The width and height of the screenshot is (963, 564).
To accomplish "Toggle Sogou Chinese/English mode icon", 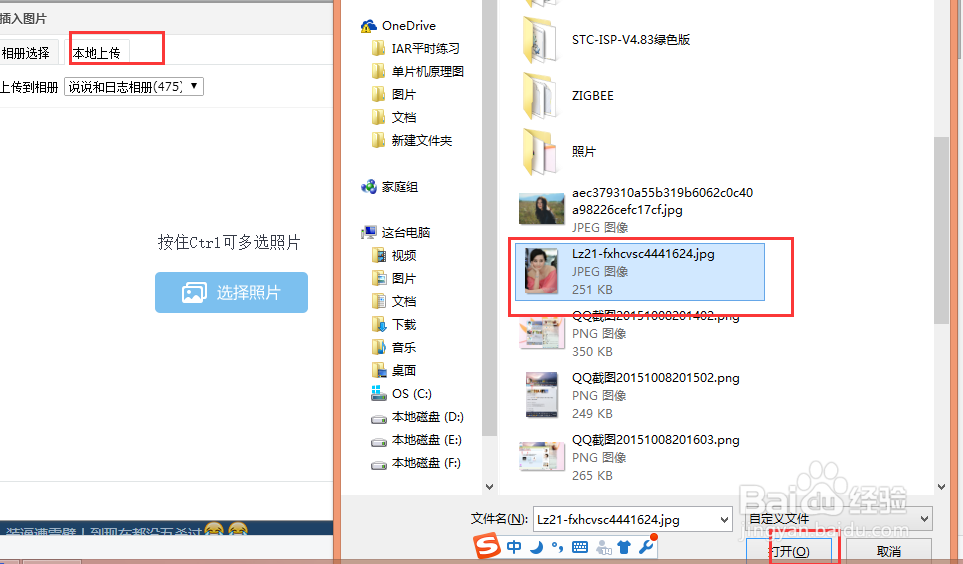I will click(514, 546).
